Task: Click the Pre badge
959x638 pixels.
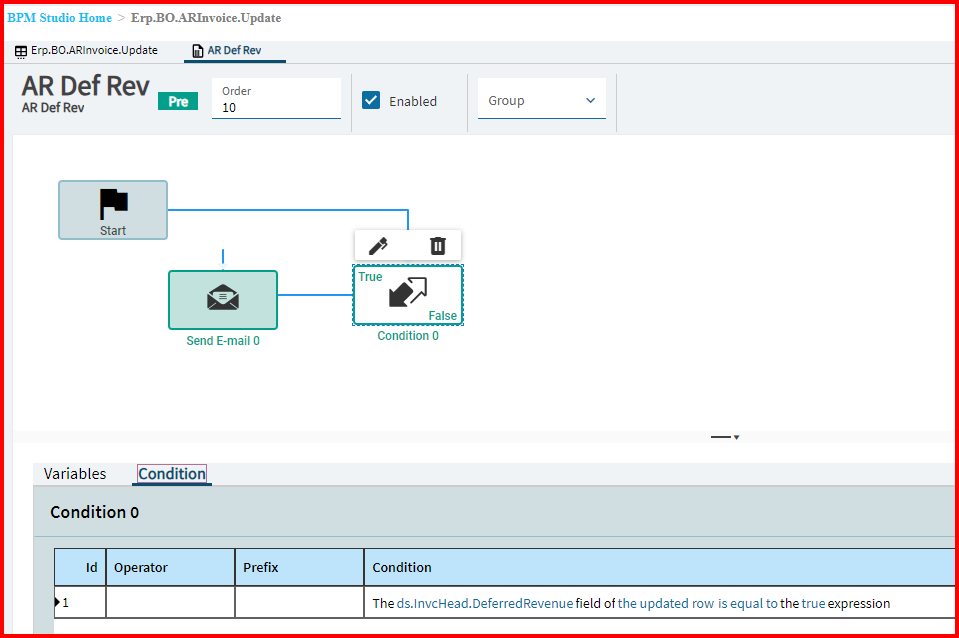Action: (178, 102)
